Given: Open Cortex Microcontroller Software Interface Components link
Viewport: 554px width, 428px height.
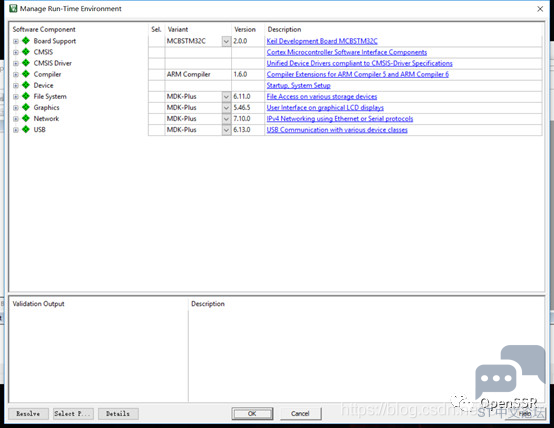Looking at the screenshot, I should click(x=347, y=52).
